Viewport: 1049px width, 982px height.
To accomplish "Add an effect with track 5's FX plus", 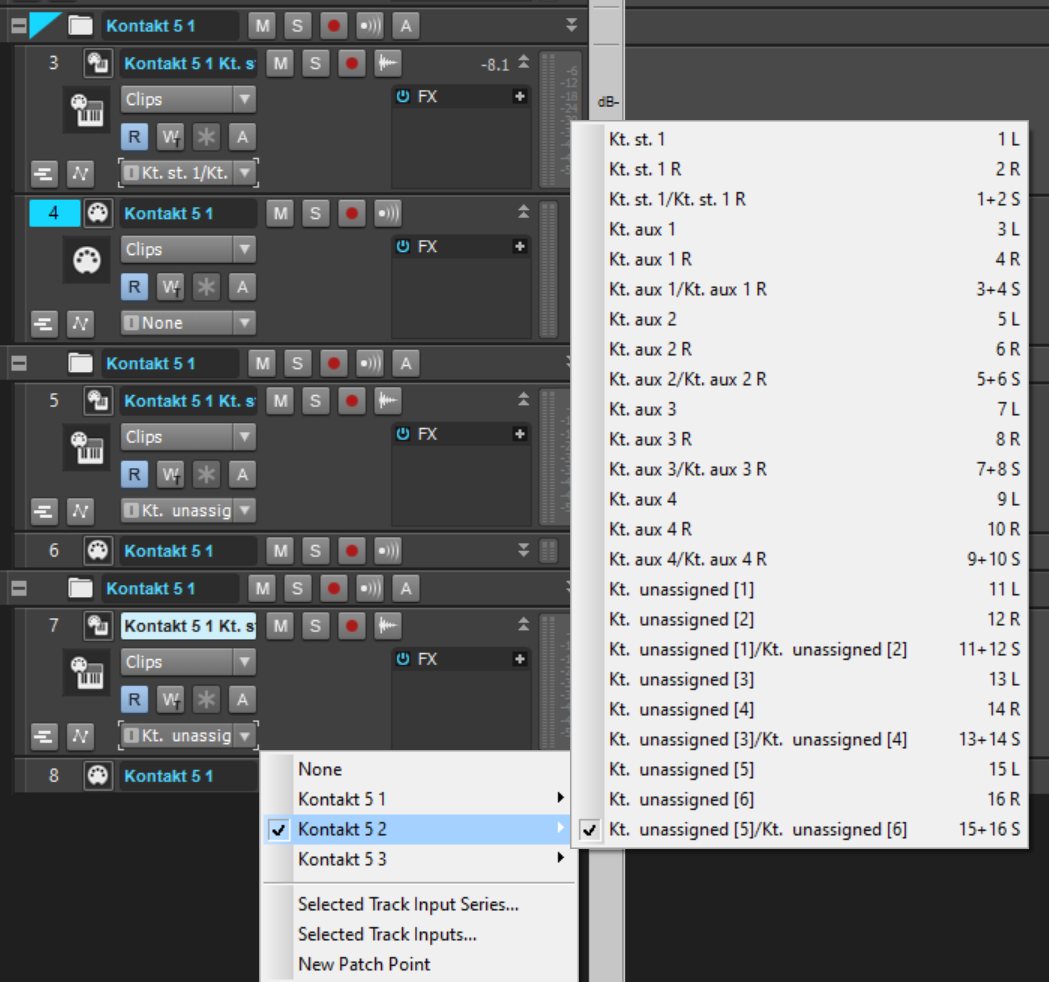I will [519, 433].
